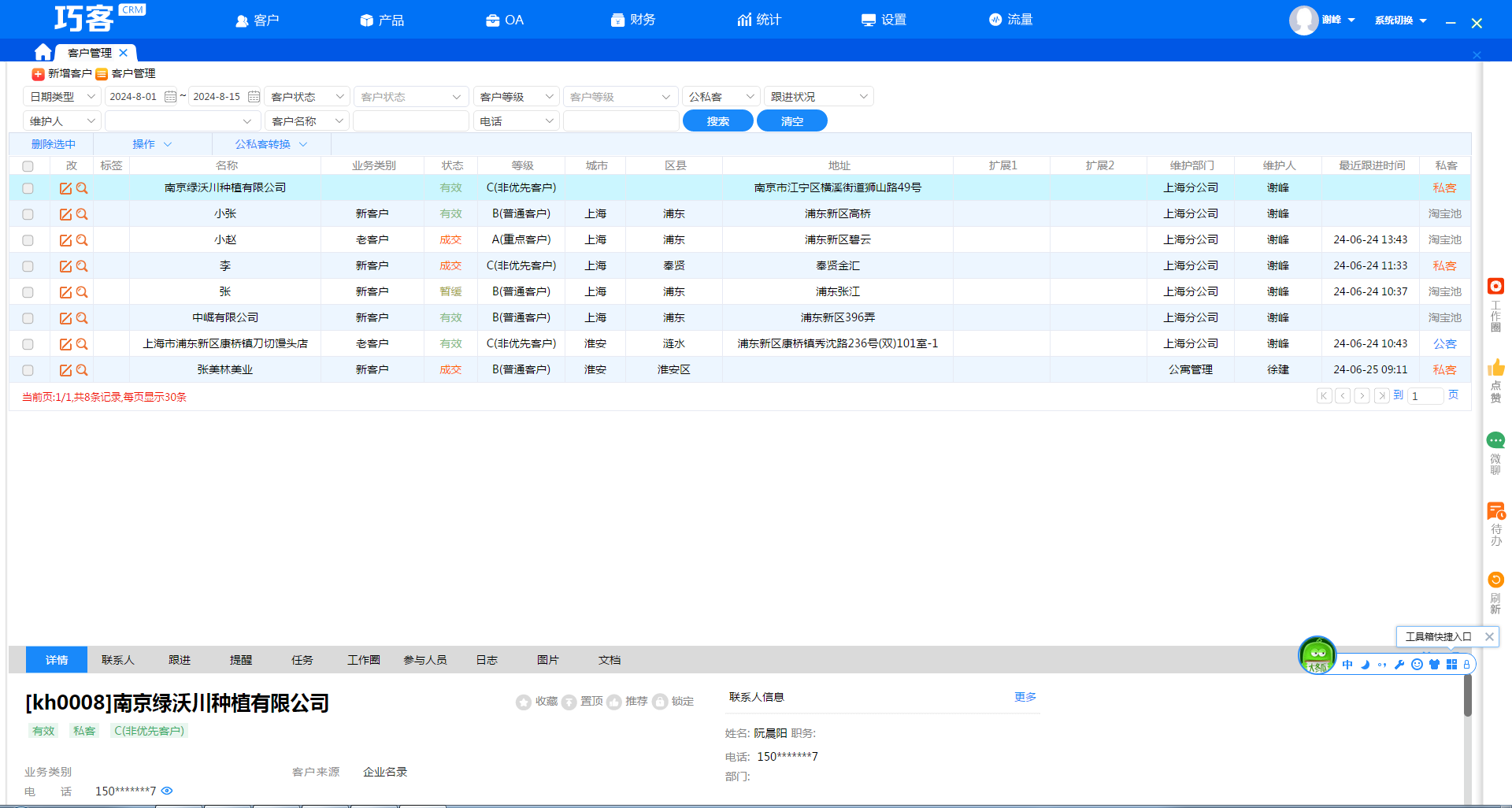Image resolution: width=1512 pixels, height=808 pixels.
Task: Check the 小赵 row checkbox
Action: tap(28, 240)
